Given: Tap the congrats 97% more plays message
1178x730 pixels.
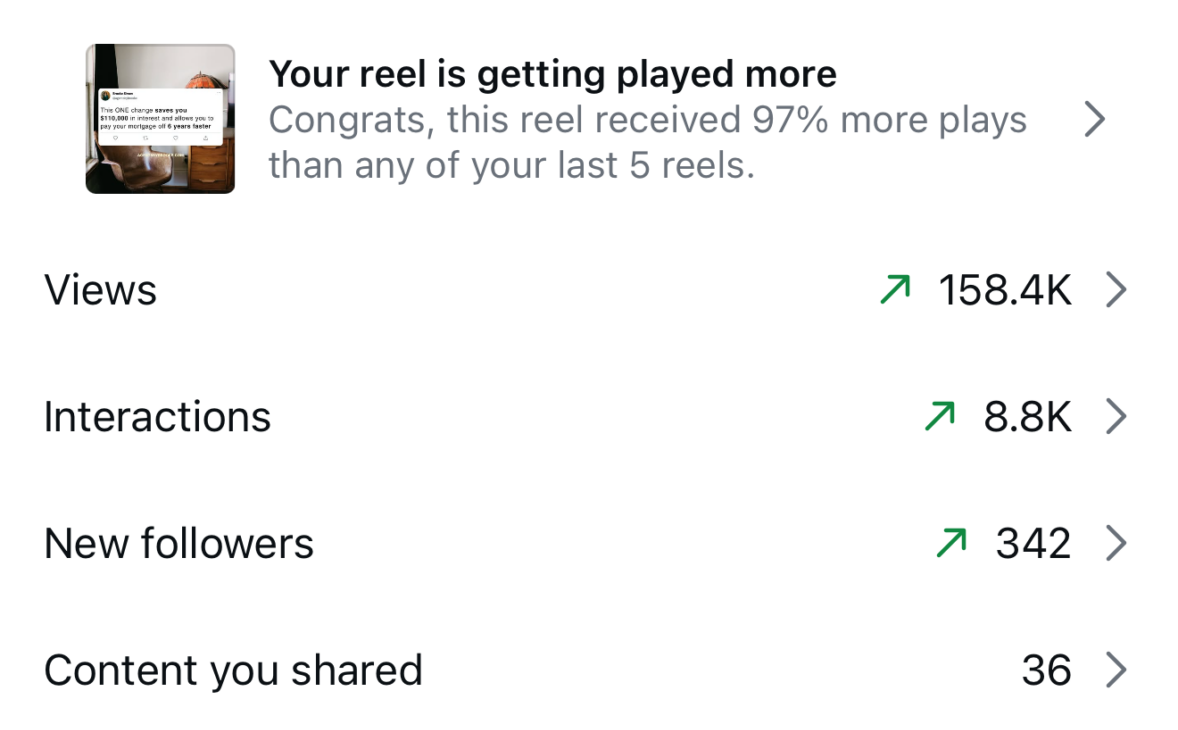Looking at the screenshot, I should [647, 142].
